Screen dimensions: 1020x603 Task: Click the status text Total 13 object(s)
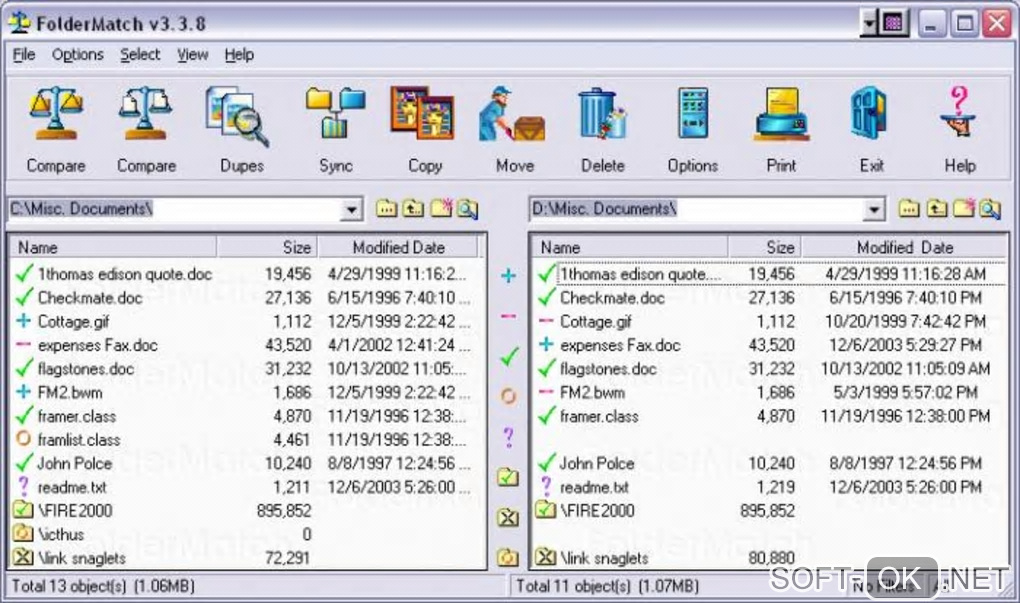point(69,586)
